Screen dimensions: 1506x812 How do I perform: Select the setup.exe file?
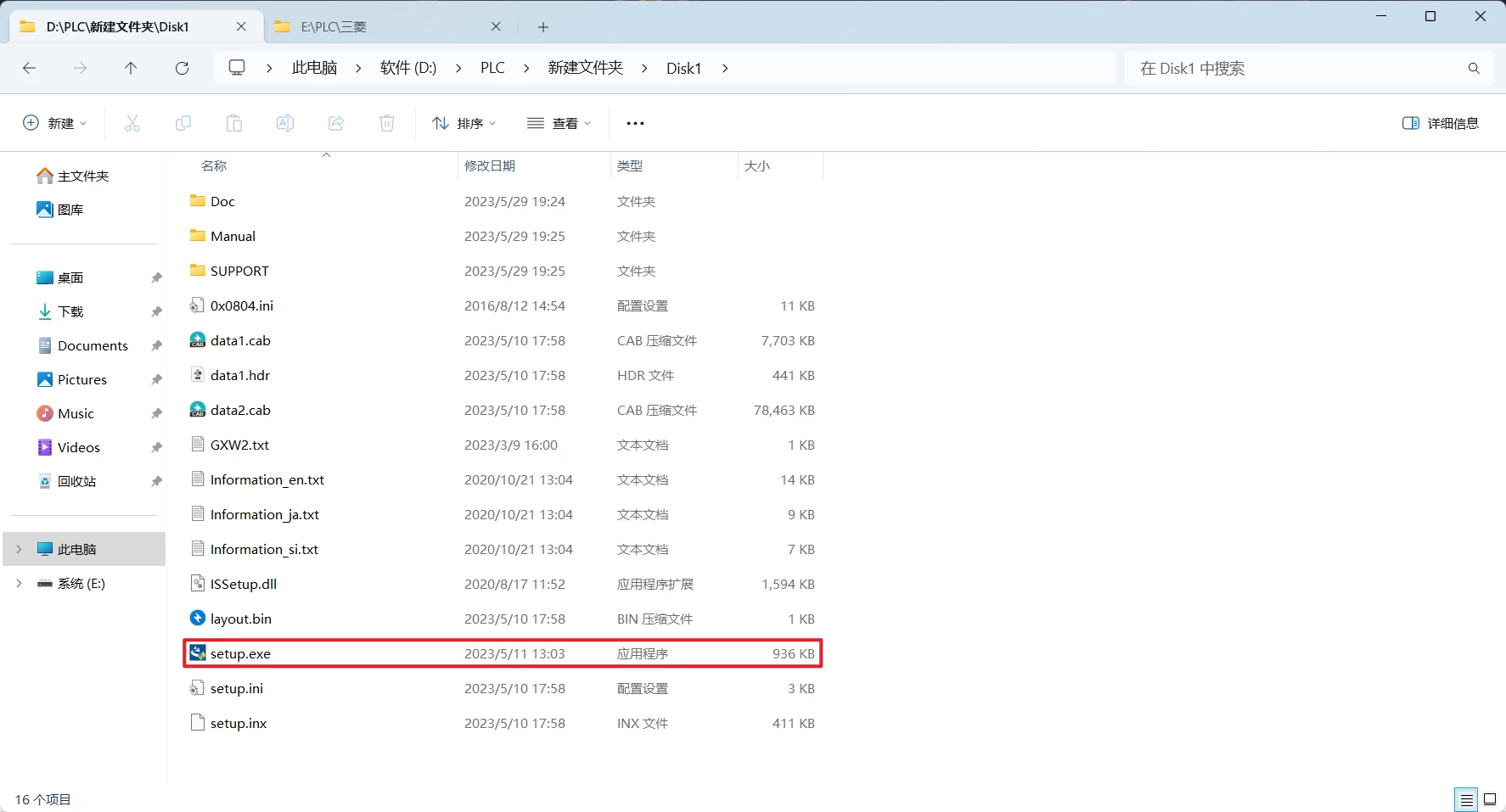(241, 653)
